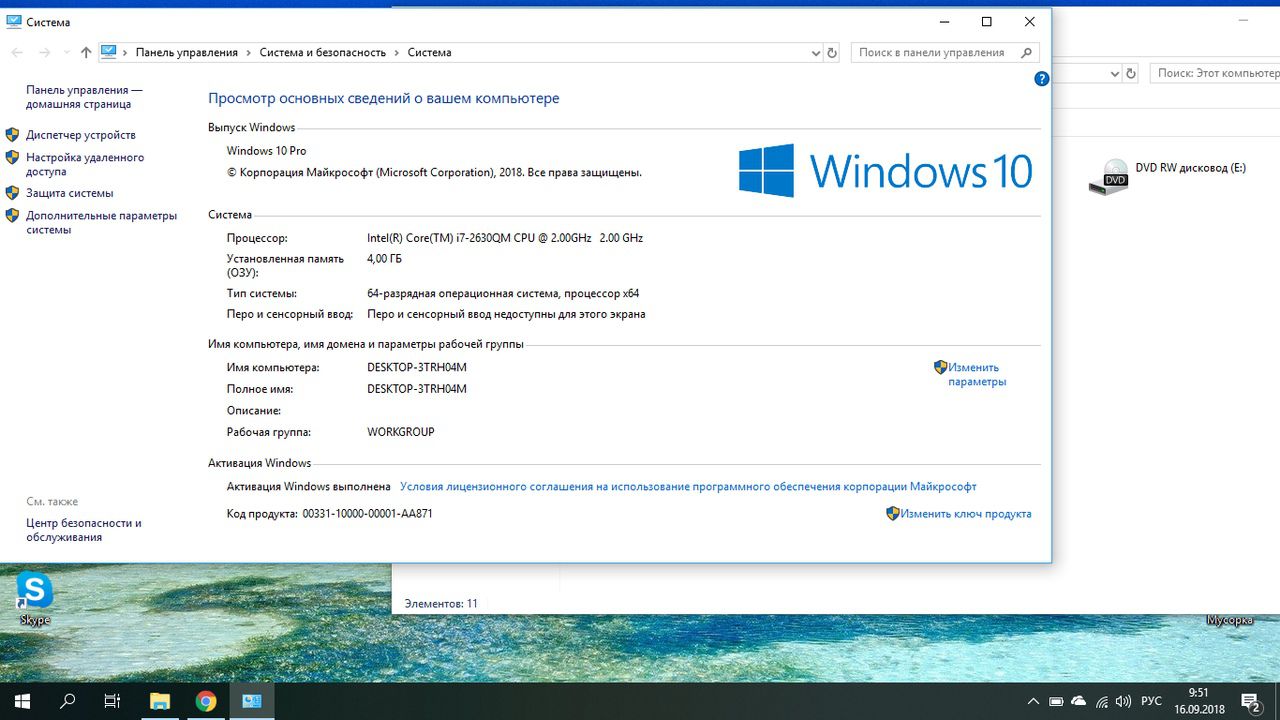Image resolution: width=1280 pixels, height=720 pixels.
Task: Refresh the Система control panel page
Action: click(x=832, y=52)
